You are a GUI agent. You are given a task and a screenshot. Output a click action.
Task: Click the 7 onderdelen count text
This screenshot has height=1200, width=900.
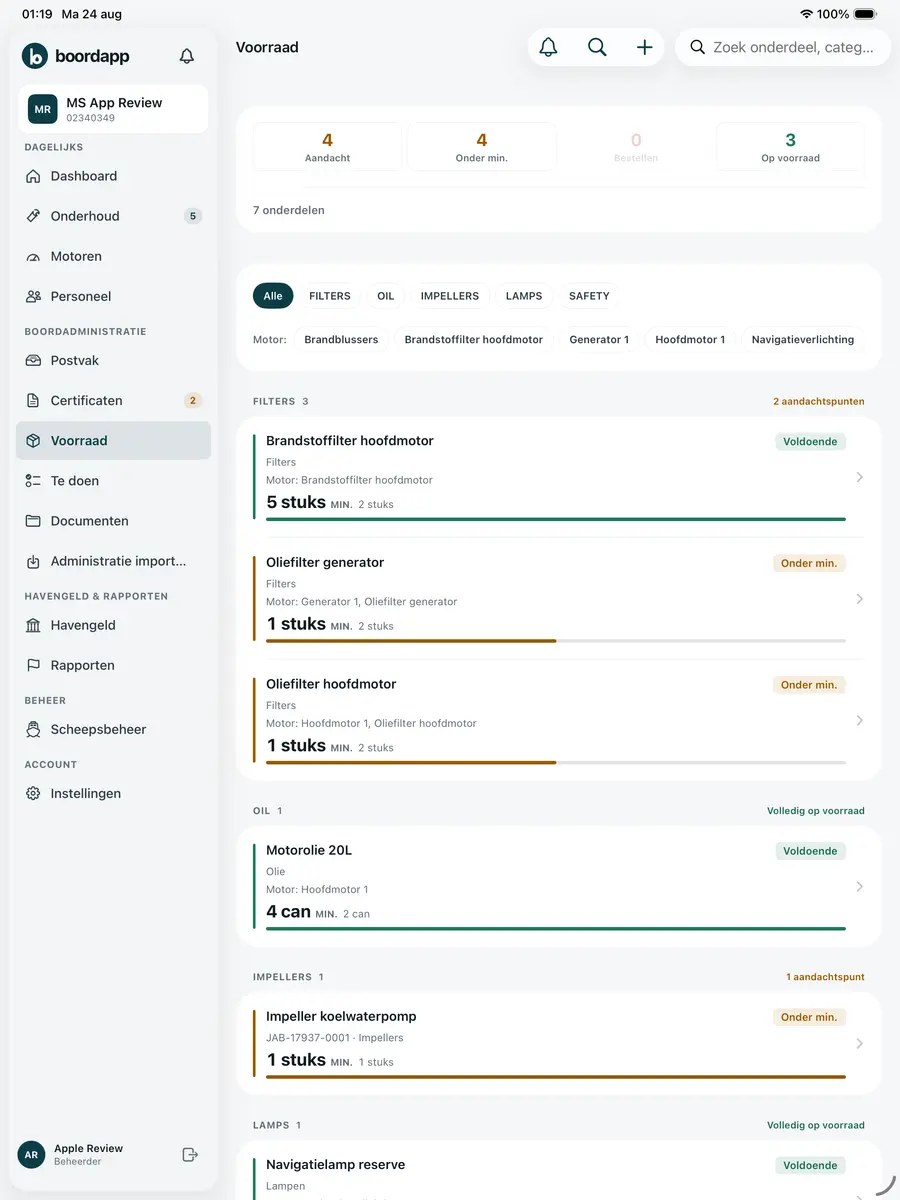coord(289,210)
